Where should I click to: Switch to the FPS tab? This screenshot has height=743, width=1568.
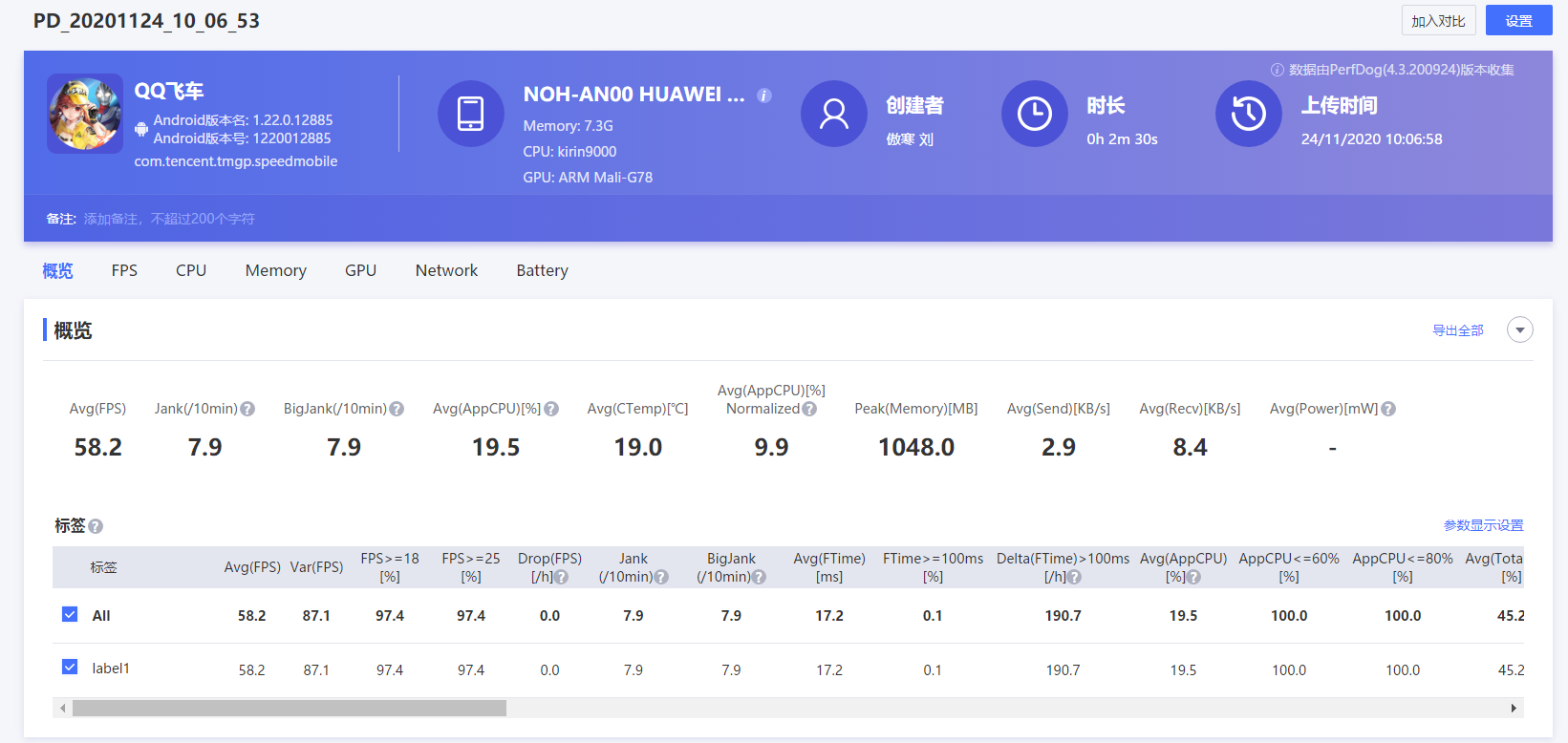pos(124,270)
